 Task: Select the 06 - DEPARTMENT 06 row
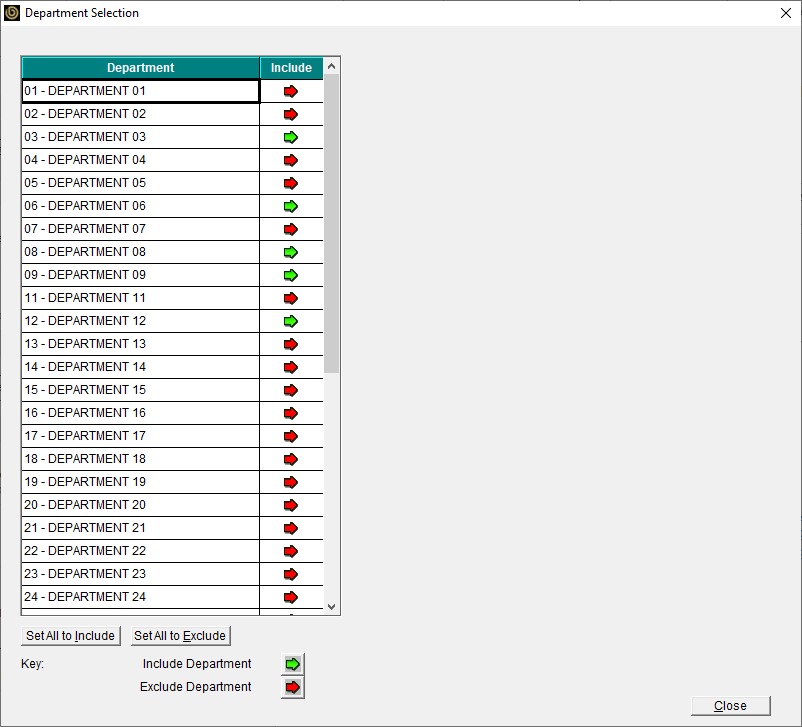tap(141, 206)
